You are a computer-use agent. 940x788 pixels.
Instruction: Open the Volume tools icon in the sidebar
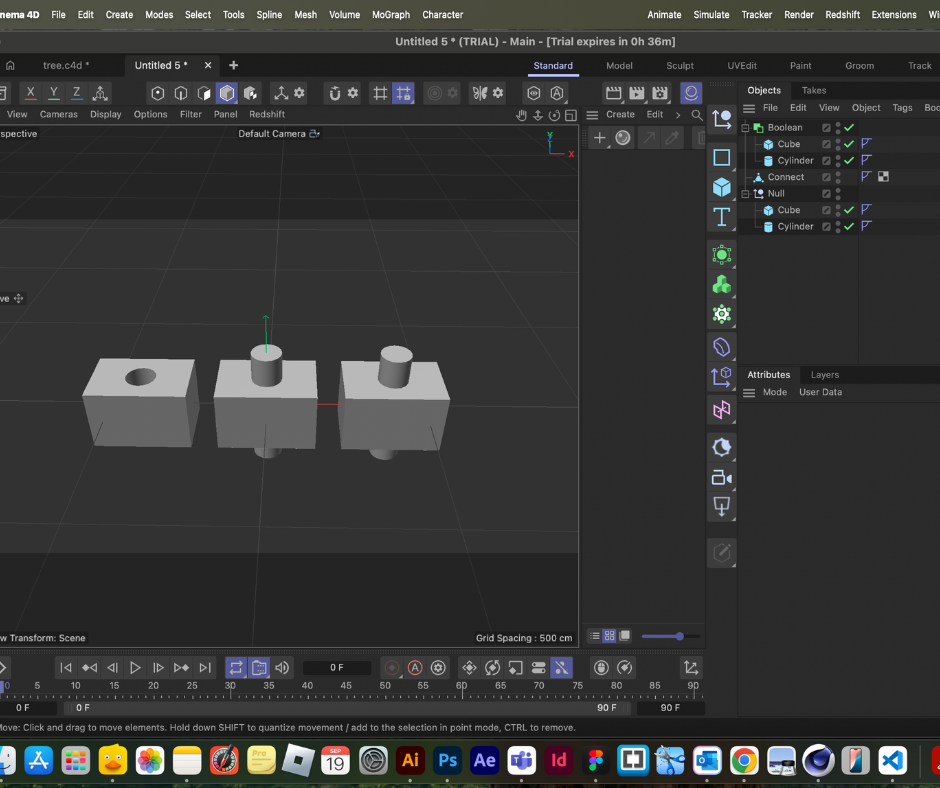tap(722, 347)
